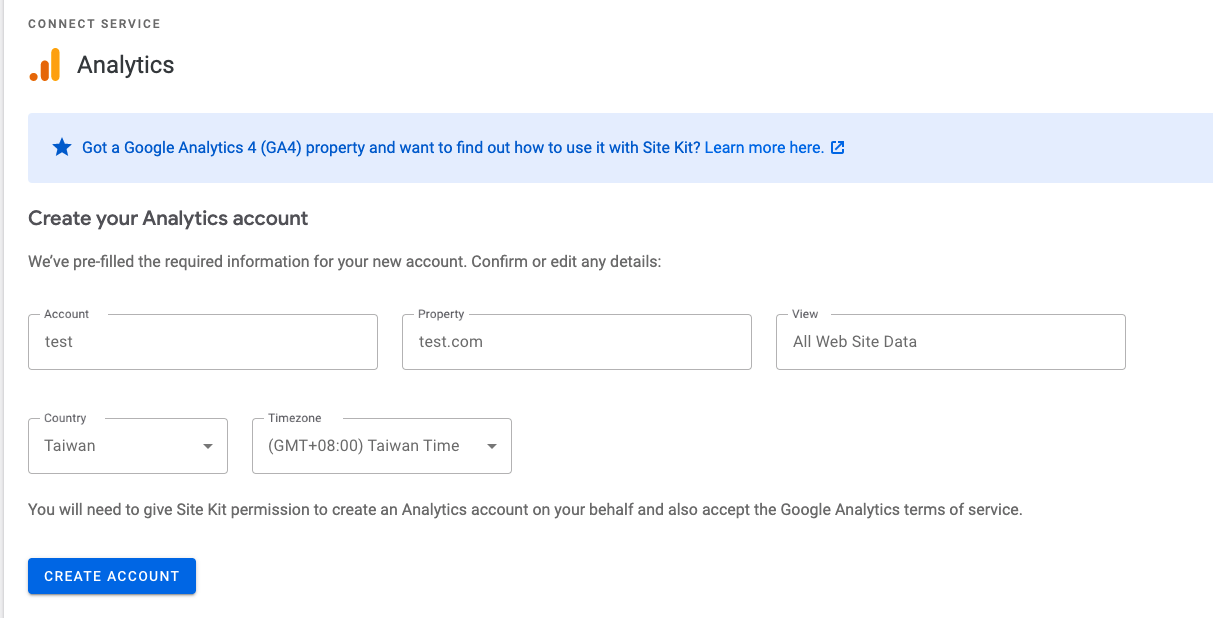Screen dimensions: 1213x618
Task: Click the 'Analytics' title text
Action: click(126, 65)
